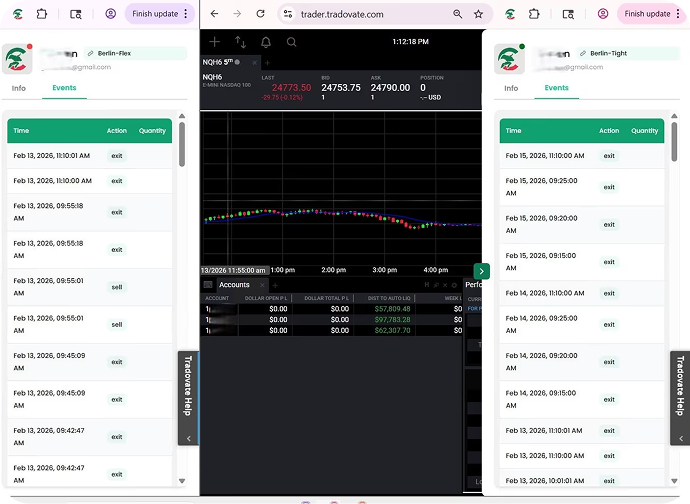Click the DOLLAR OPEN P L column header
This screenshot has height=504, width=690.
pyautogui.click(x=266, y=298)
